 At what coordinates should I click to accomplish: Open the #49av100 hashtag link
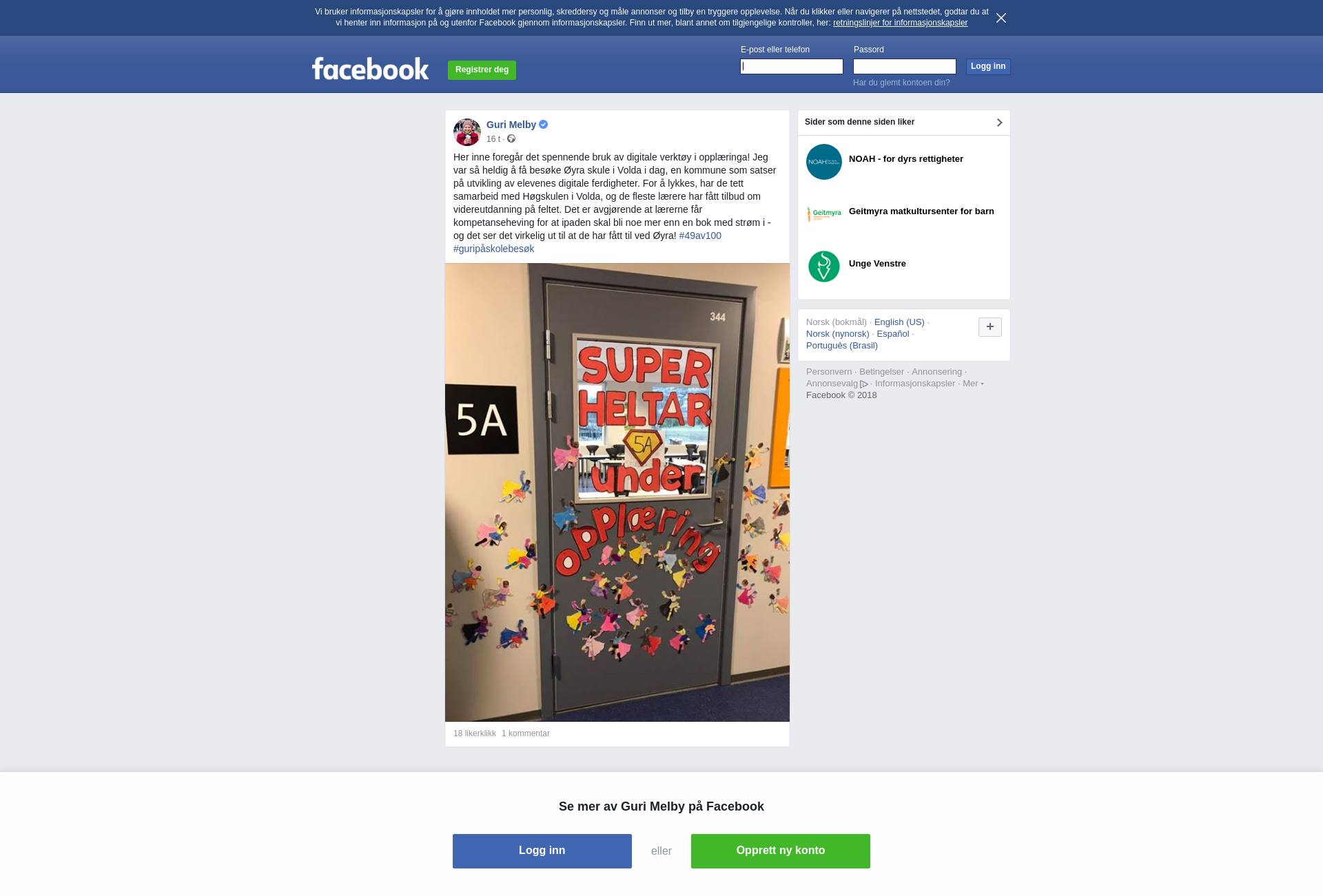pos(700,236)
